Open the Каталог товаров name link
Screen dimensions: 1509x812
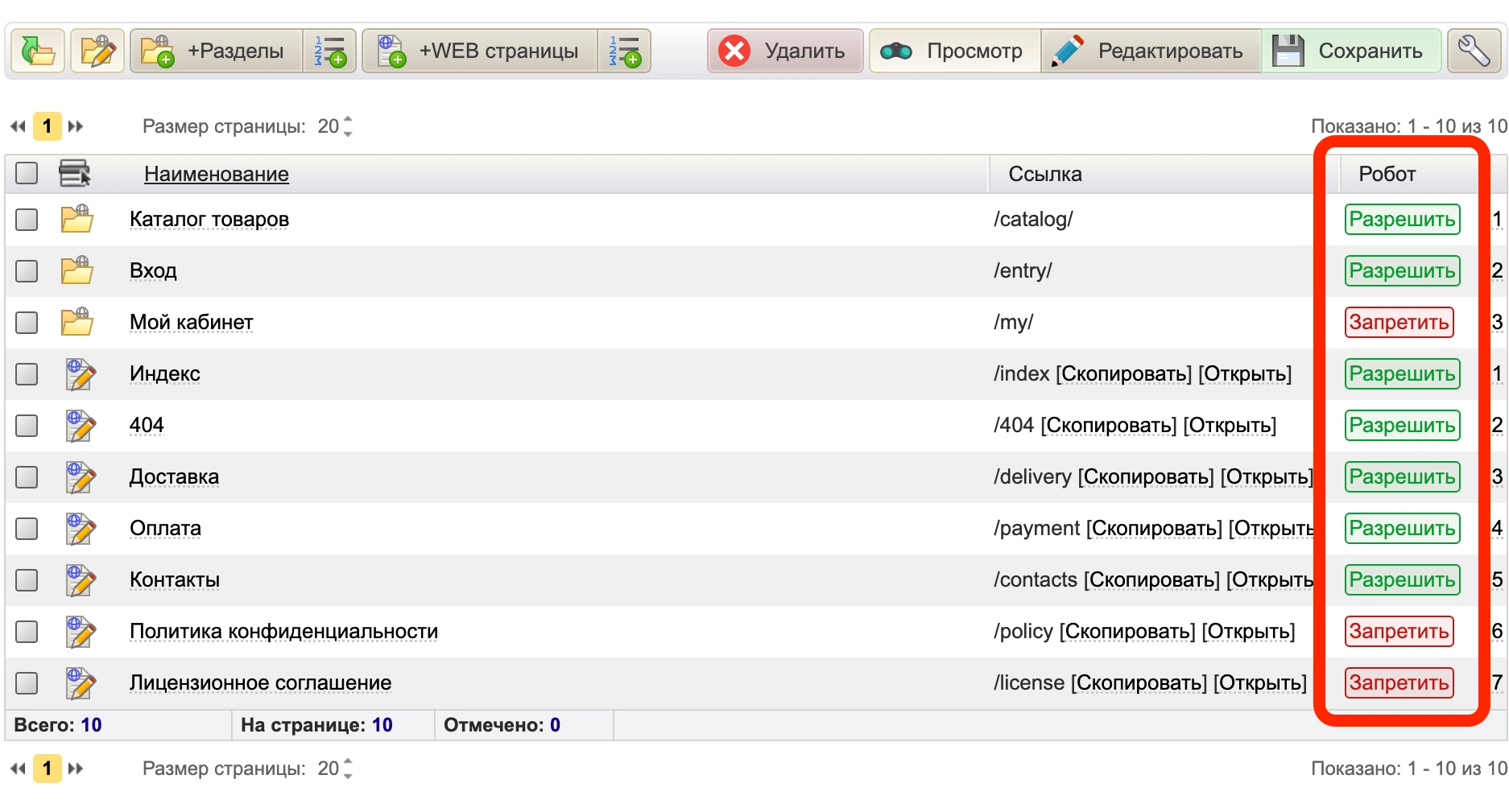click(209, 220)
